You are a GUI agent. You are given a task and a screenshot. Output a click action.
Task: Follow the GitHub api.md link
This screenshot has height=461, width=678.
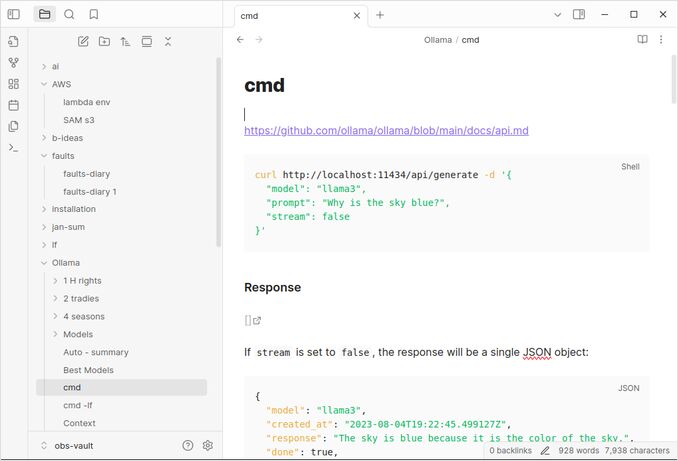tap(386, 131)
